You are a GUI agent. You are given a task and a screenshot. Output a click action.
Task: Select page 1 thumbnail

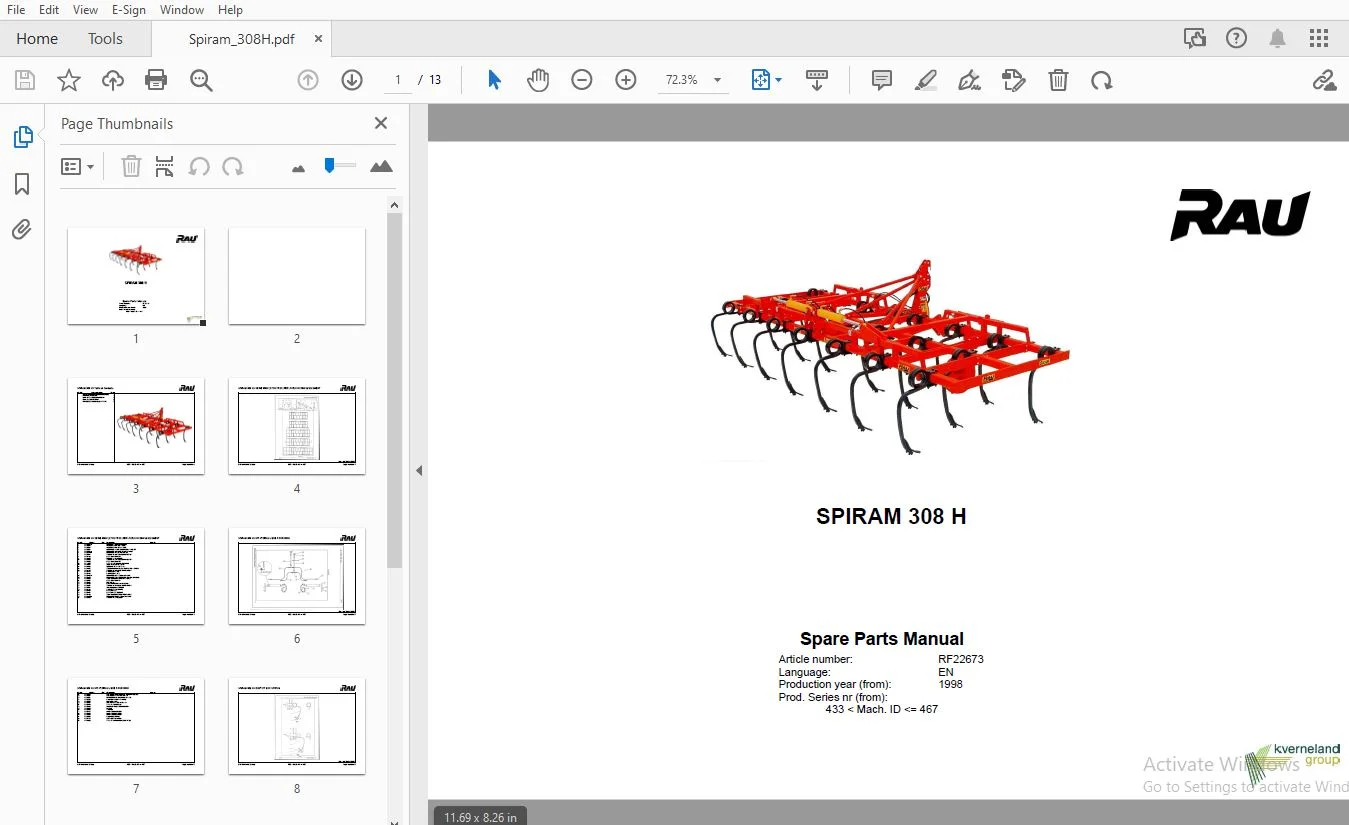click(136, 276)
